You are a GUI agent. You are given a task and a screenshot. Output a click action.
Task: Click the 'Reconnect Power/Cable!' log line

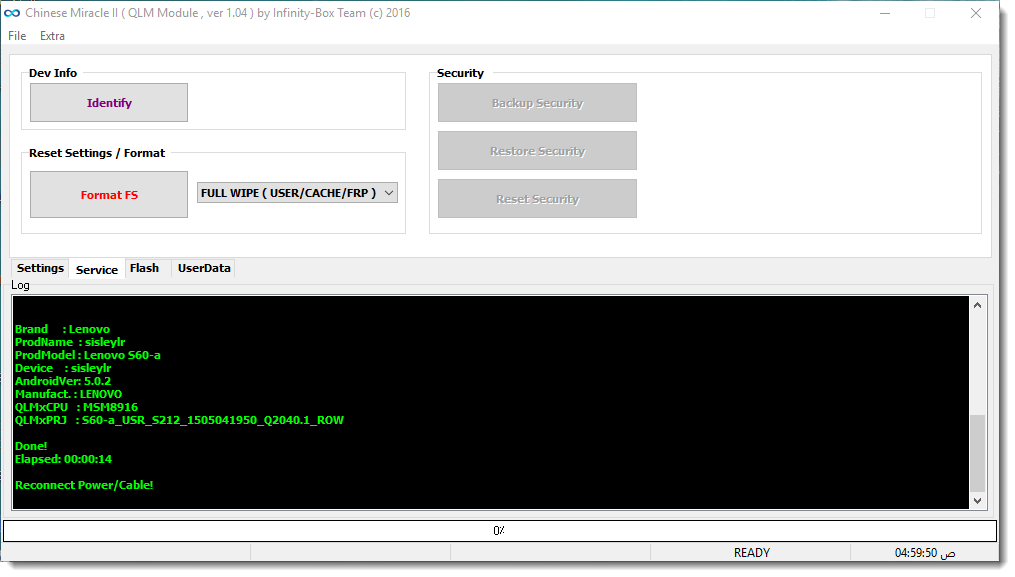point(84,484)
